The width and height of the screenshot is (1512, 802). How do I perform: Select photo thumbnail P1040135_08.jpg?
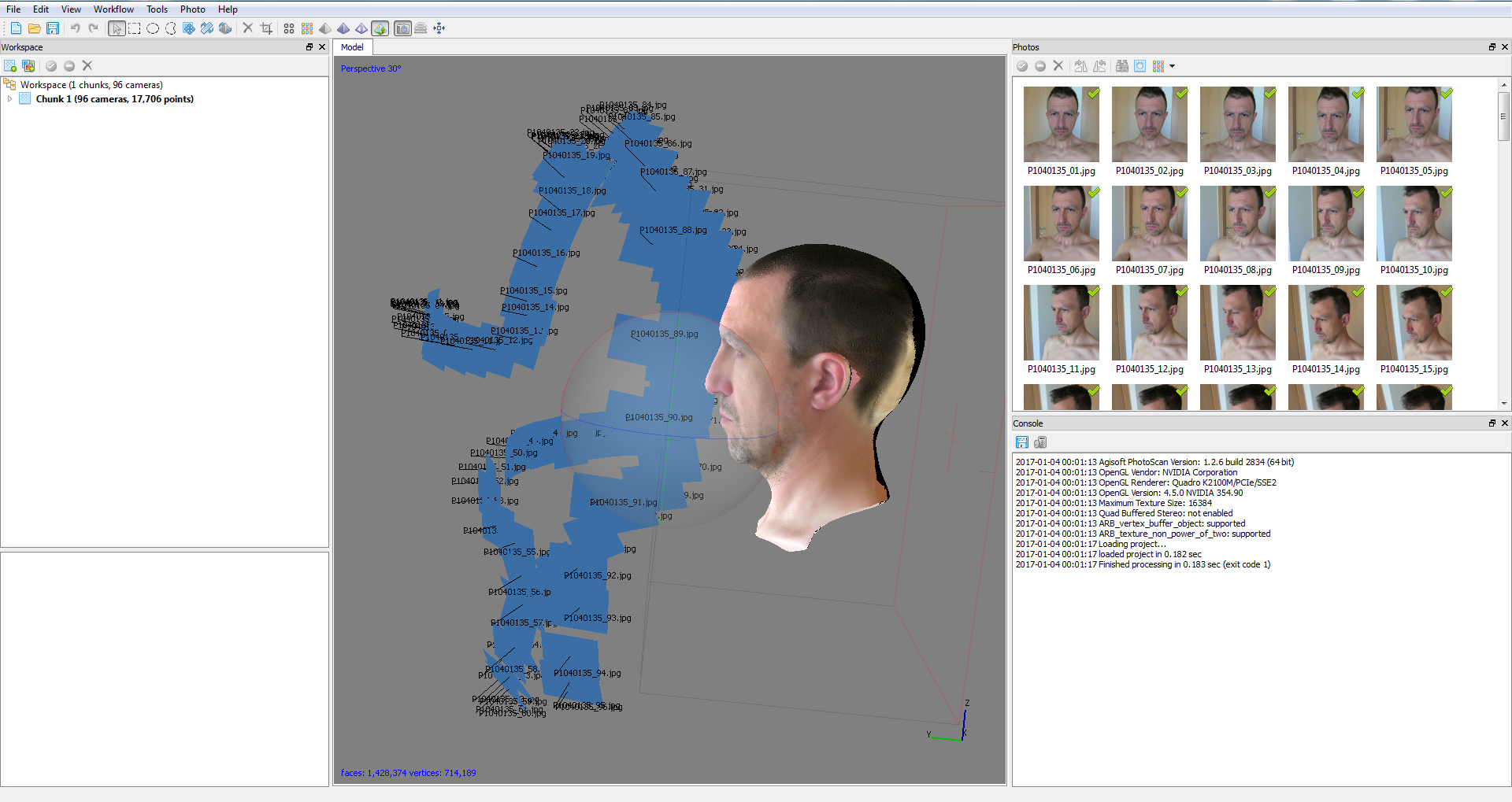[x=1237, y=224]
